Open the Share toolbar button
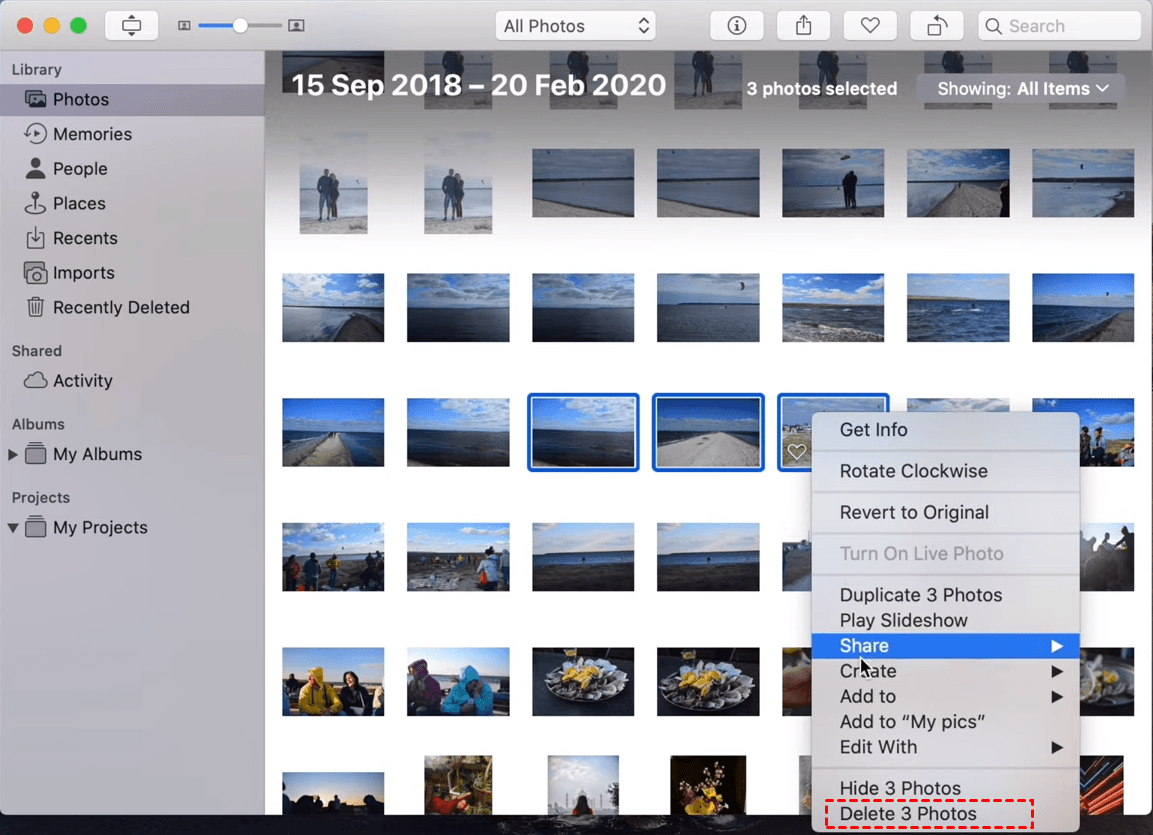 pyautogui.click(x=804, y=26)
